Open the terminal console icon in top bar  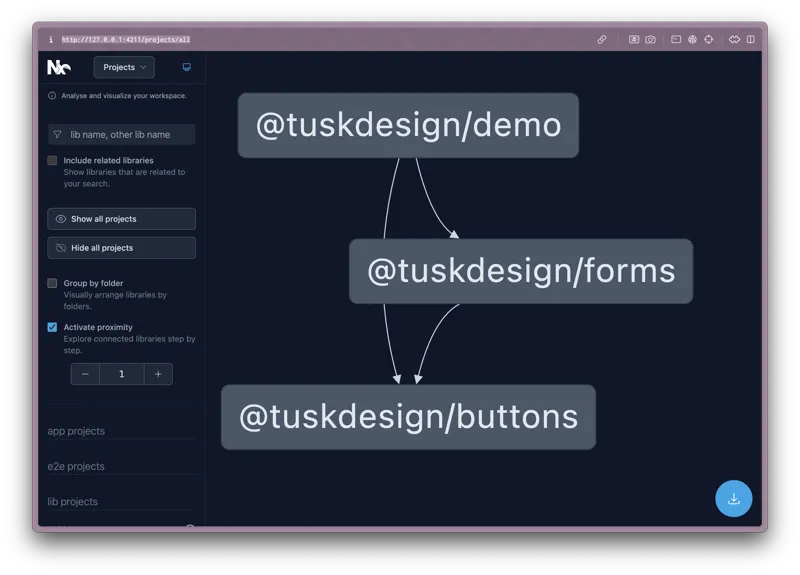coord(676,40)
